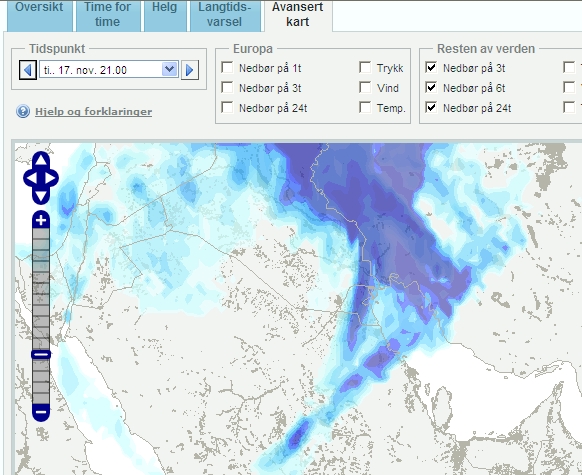Enable Europa Nedbør på 1t checkbox
The width and height of the screenshot is (582, 475).
[227, 68]
